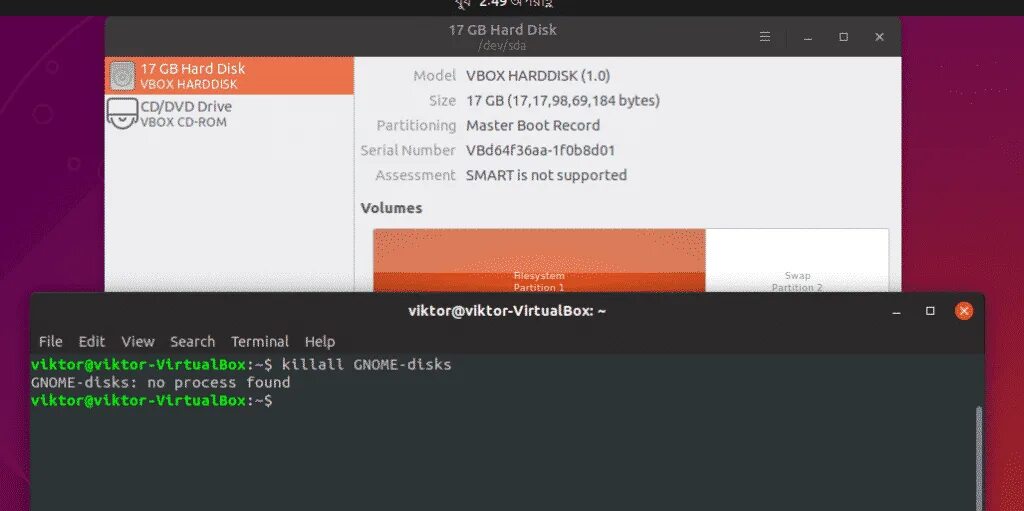Viewport: 1024px width, 511px height.
Task: Click the terminal's vertical scrollbar
Action: point(978,457)
